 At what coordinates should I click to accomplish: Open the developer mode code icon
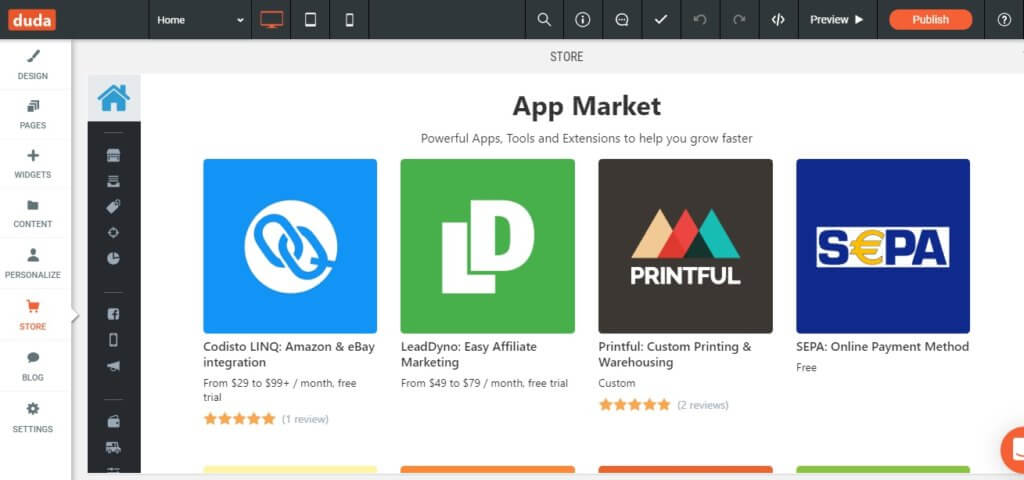click(778, 19)
